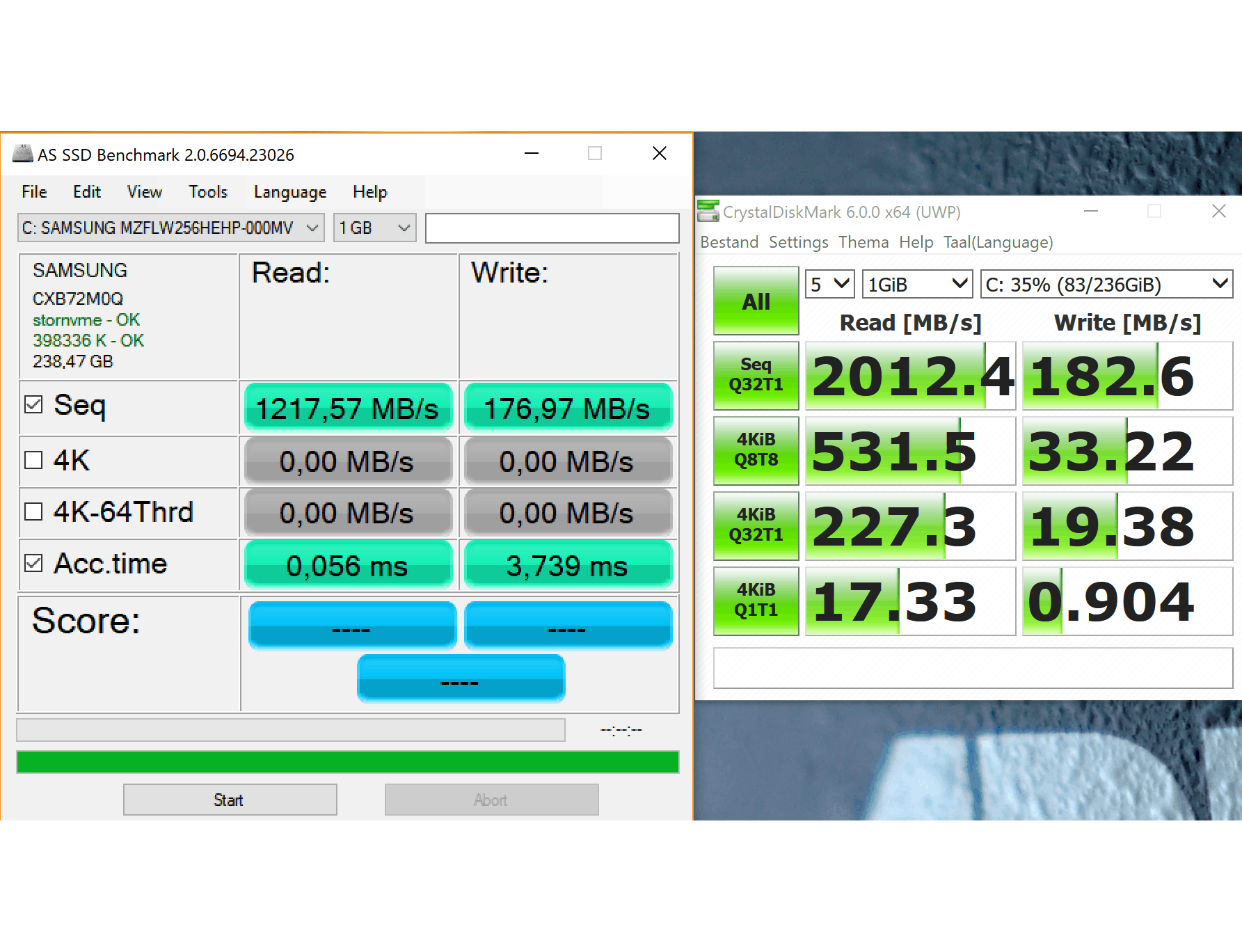Click the write score box under Write
Viewport: 1242px width, 952px height.
tap(568, 625)
